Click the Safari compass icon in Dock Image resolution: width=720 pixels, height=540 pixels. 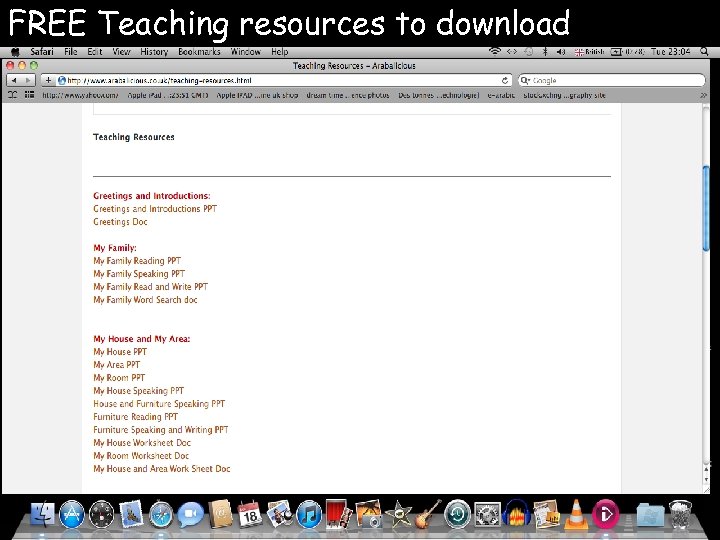(161, 515)
